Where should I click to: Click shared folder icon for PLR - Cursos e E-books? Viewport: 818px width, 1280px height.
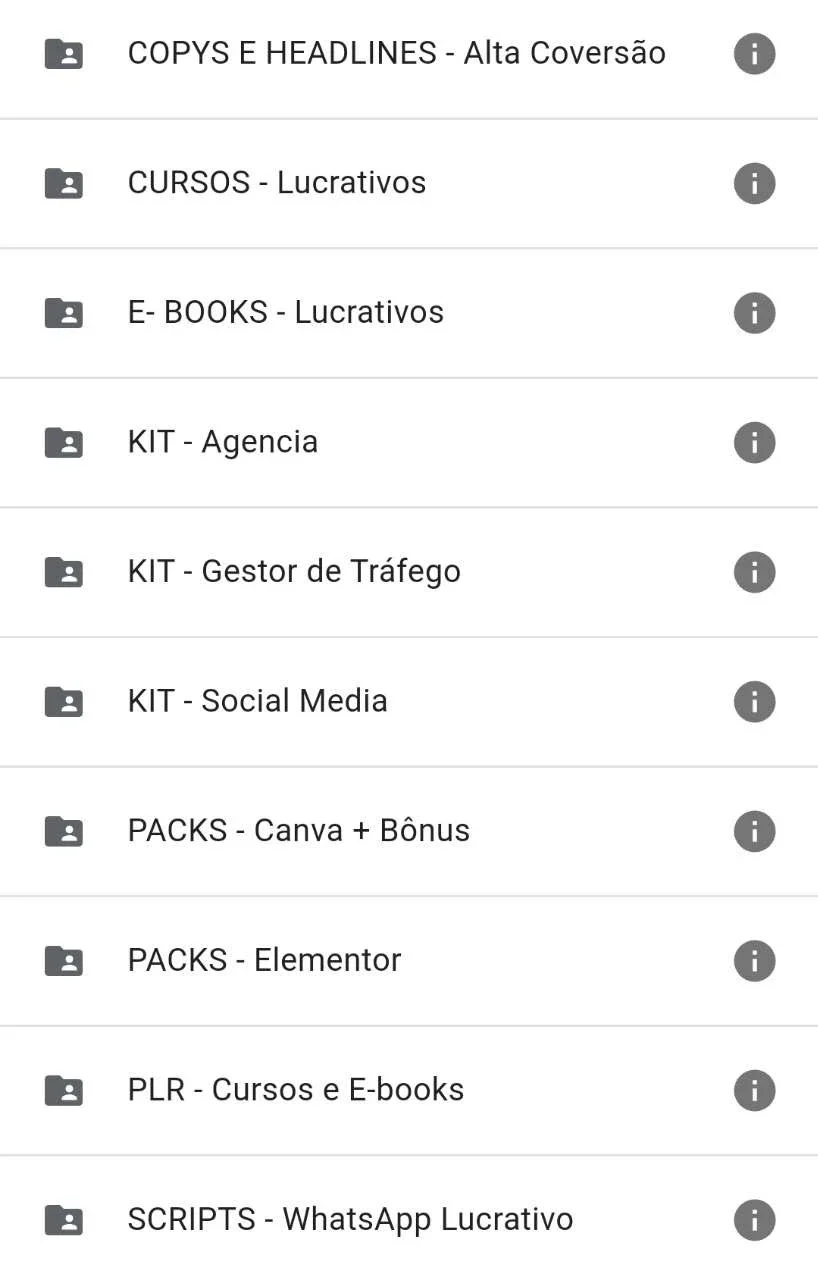click(64, 1090)
